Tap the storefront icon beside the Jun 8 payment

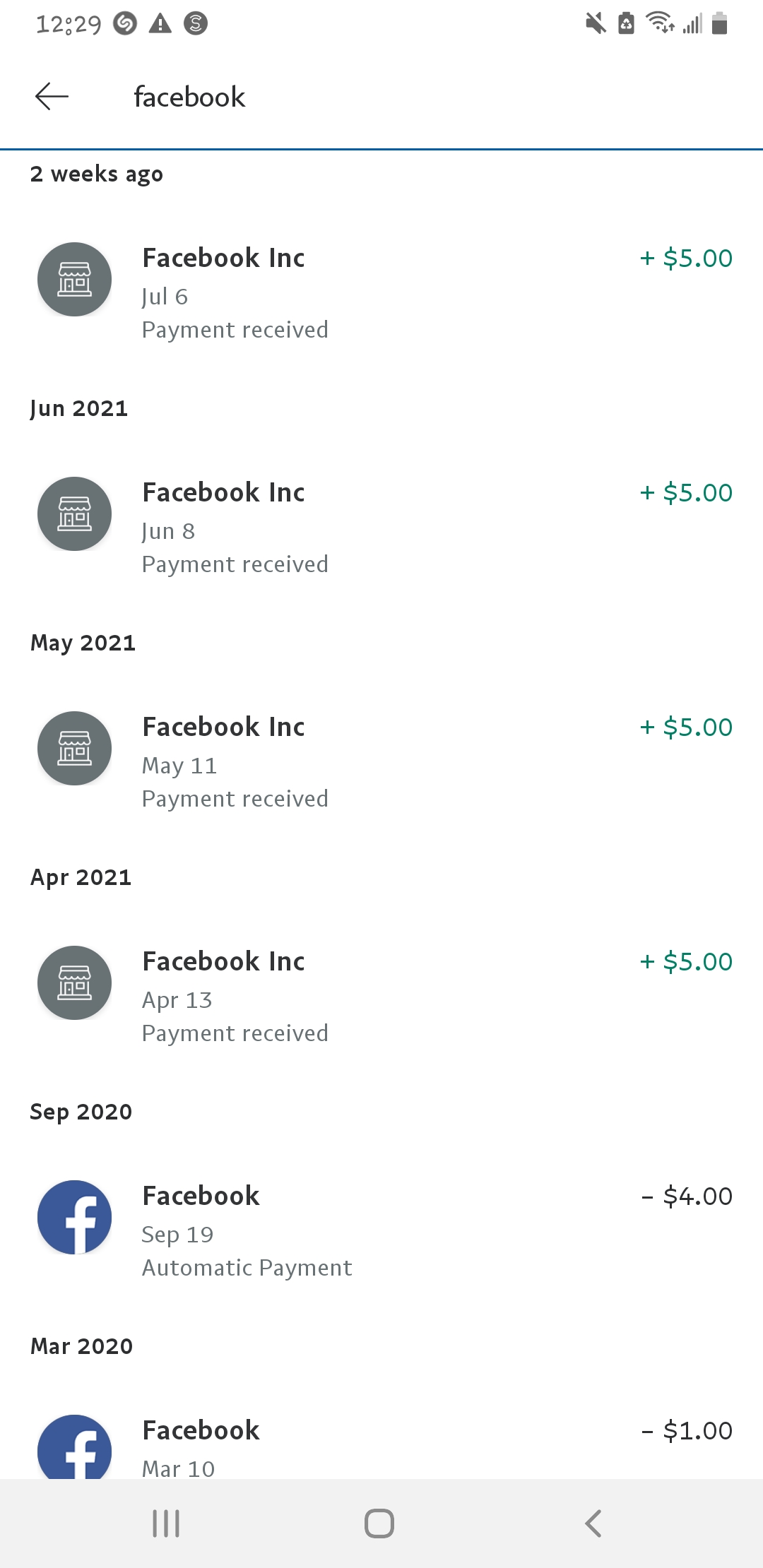click(73, 513)
